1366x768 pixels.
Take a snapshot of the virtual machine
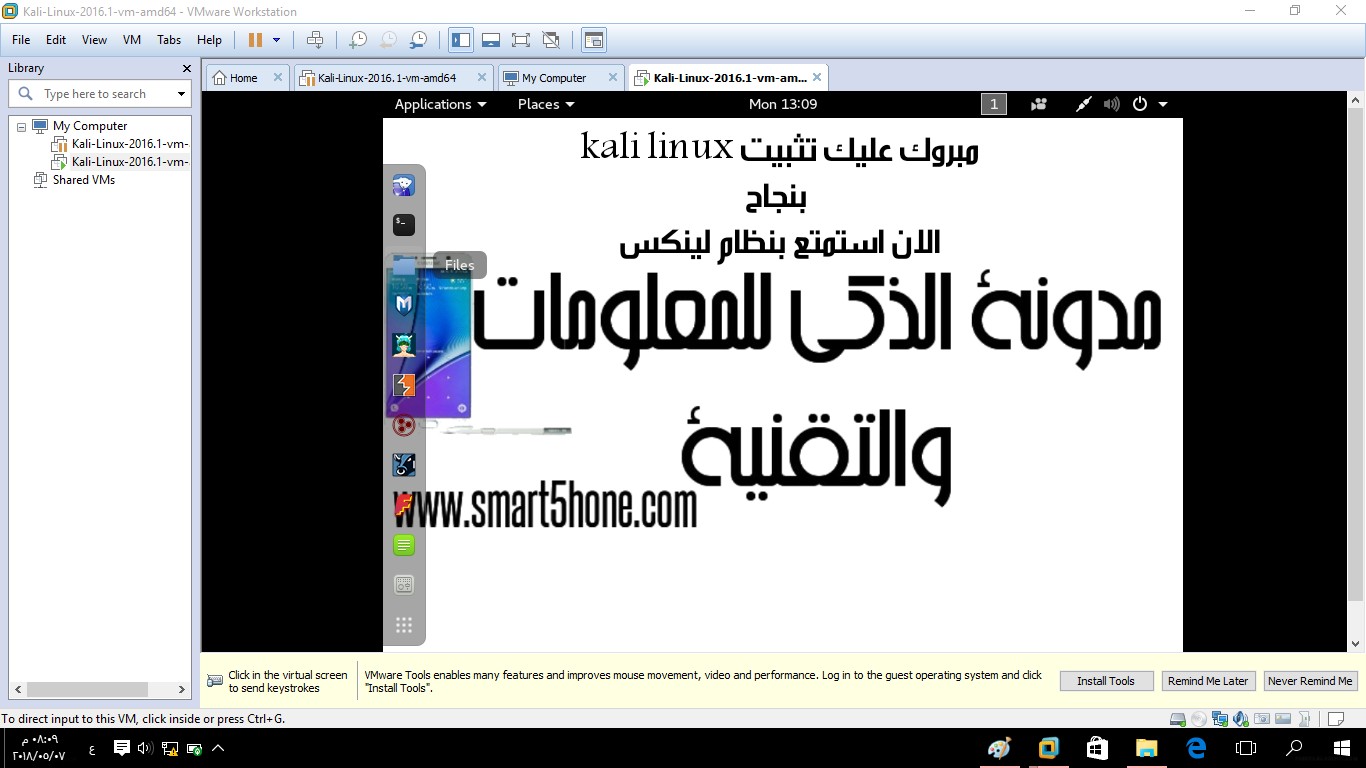point(357,40)
